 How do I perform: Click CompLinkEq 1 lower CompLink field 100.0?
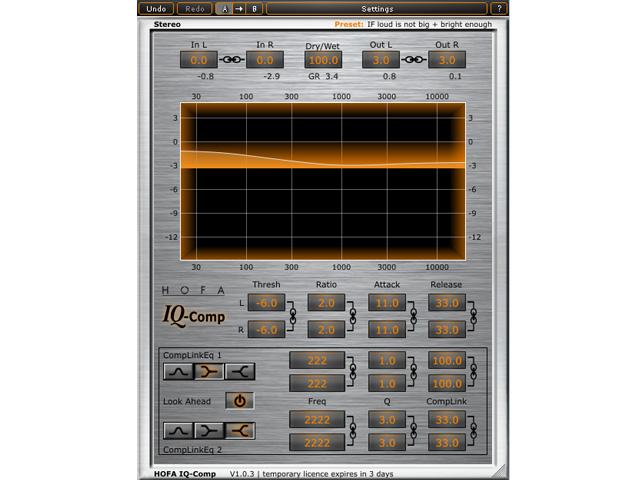point(447,384)
